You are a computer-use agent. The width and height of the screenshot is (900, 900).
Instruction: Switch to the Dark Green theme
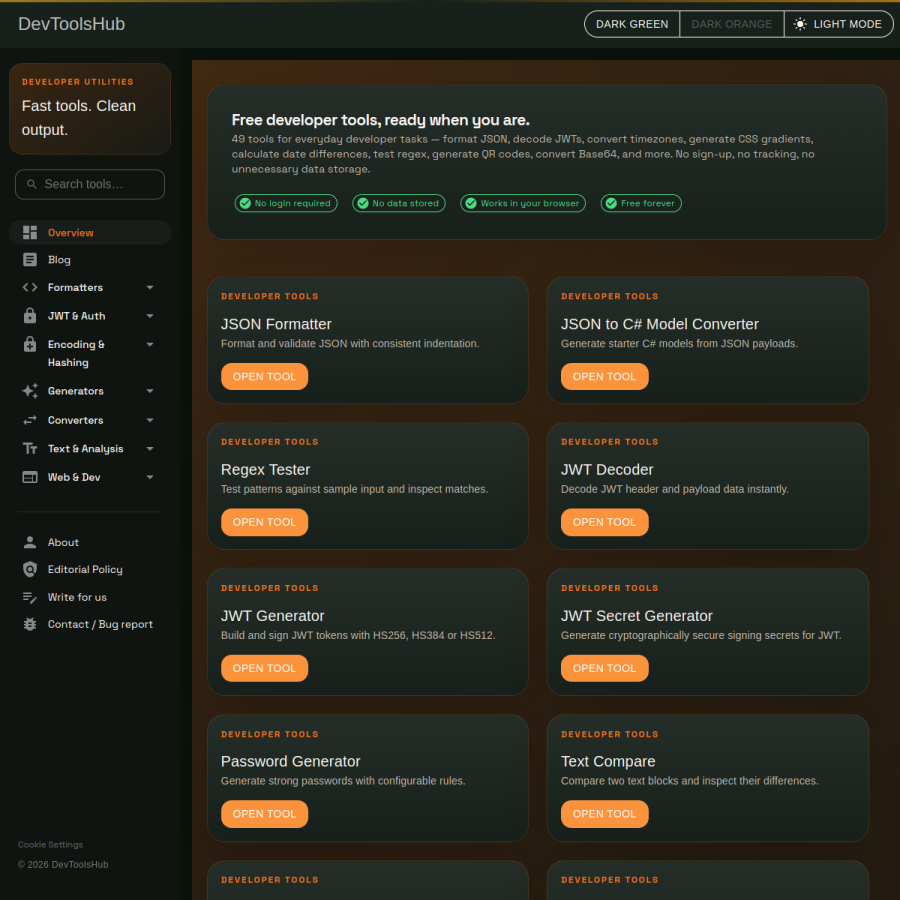(x=632, y=24)
